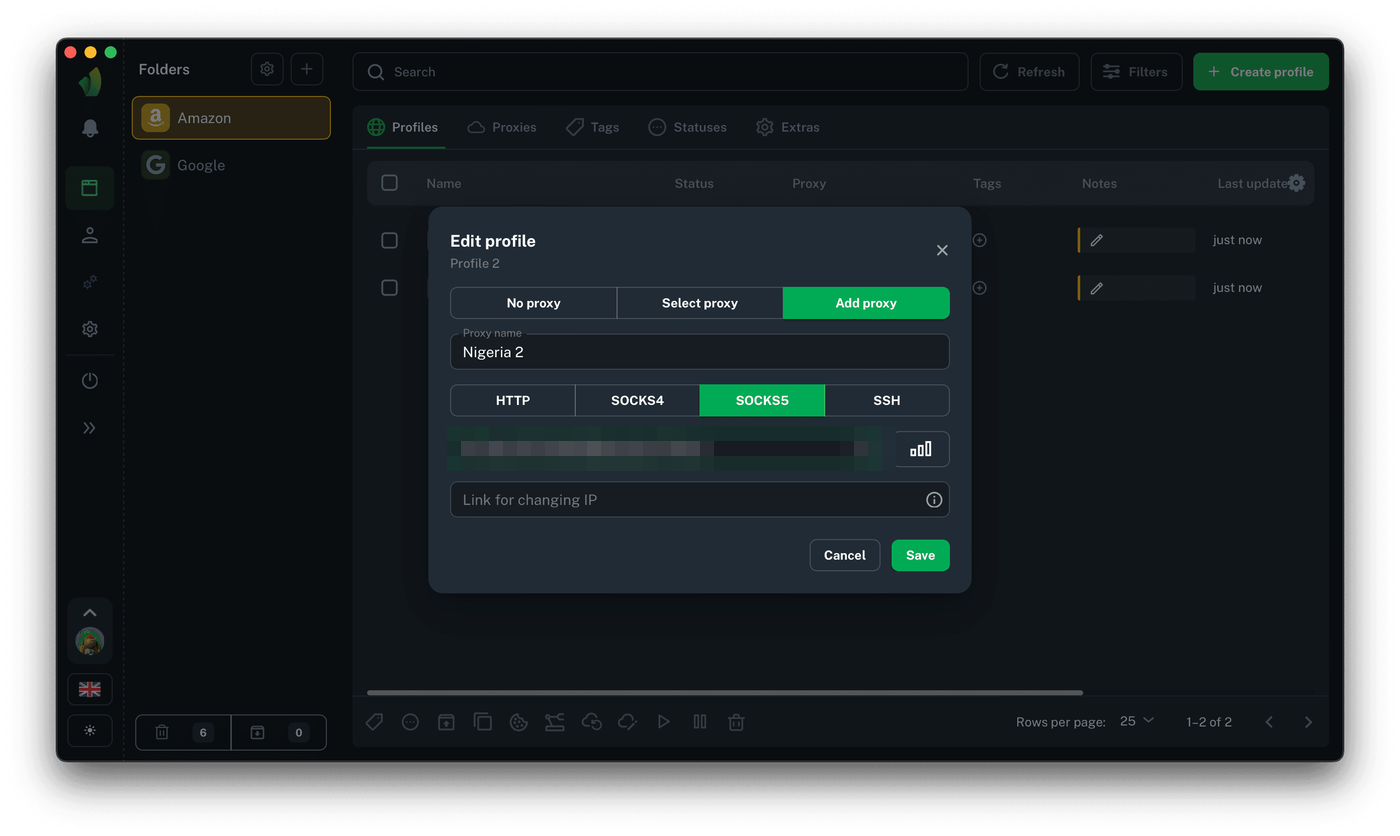1400x836 pixels.
Task: Go to the next page of profiles
Action: click(x=1308, y=722)
